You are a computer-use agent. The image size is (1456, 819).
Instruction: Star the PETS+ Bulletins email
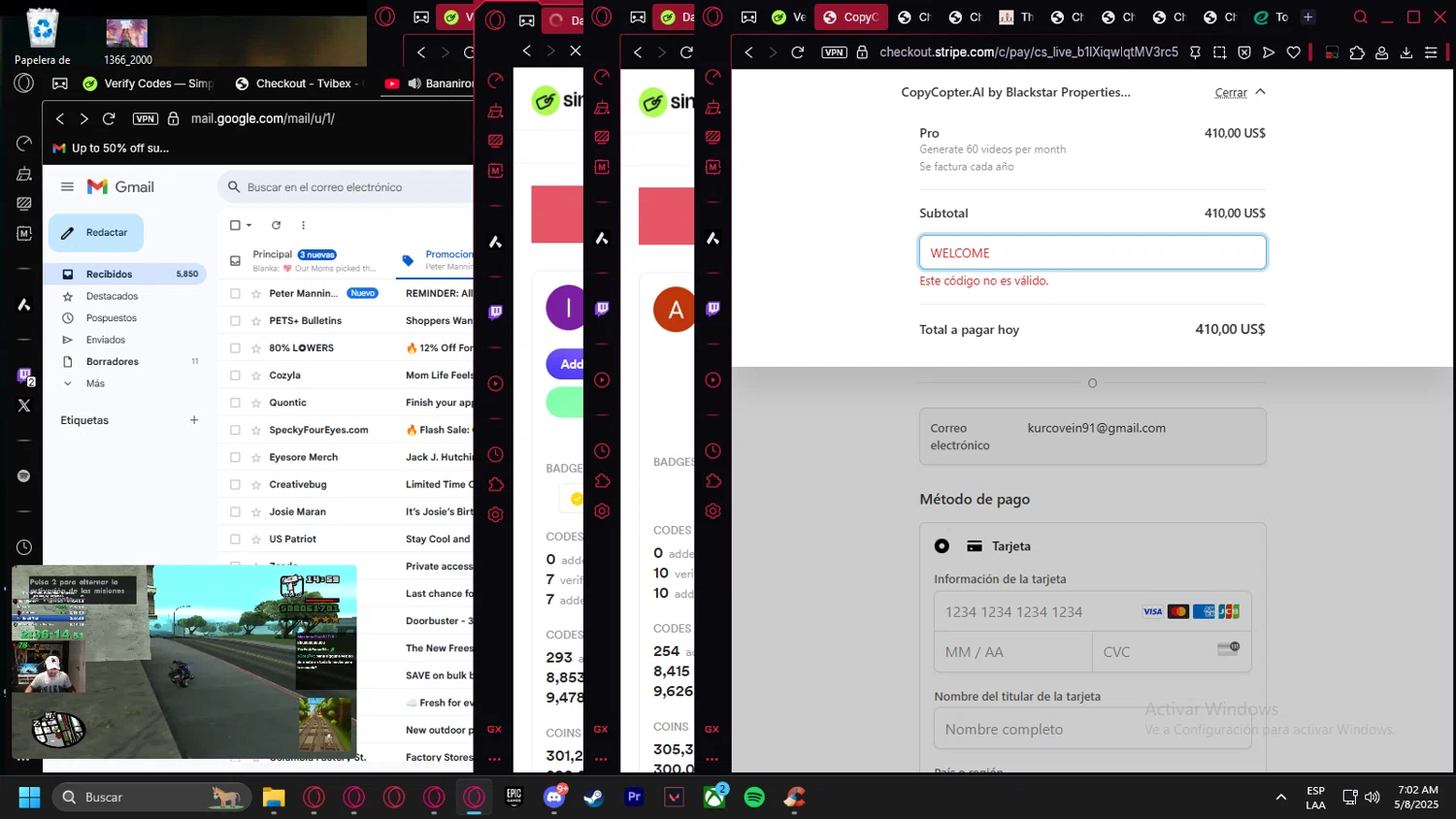click(x=256, y=320)
